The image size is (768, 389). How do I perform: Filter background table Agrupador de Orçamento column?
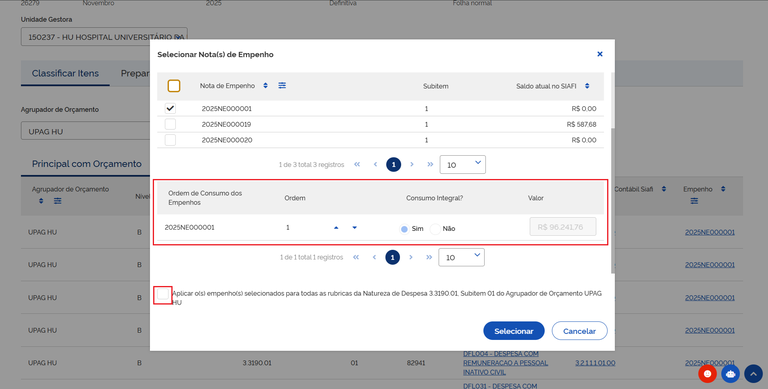coord(58,201)
